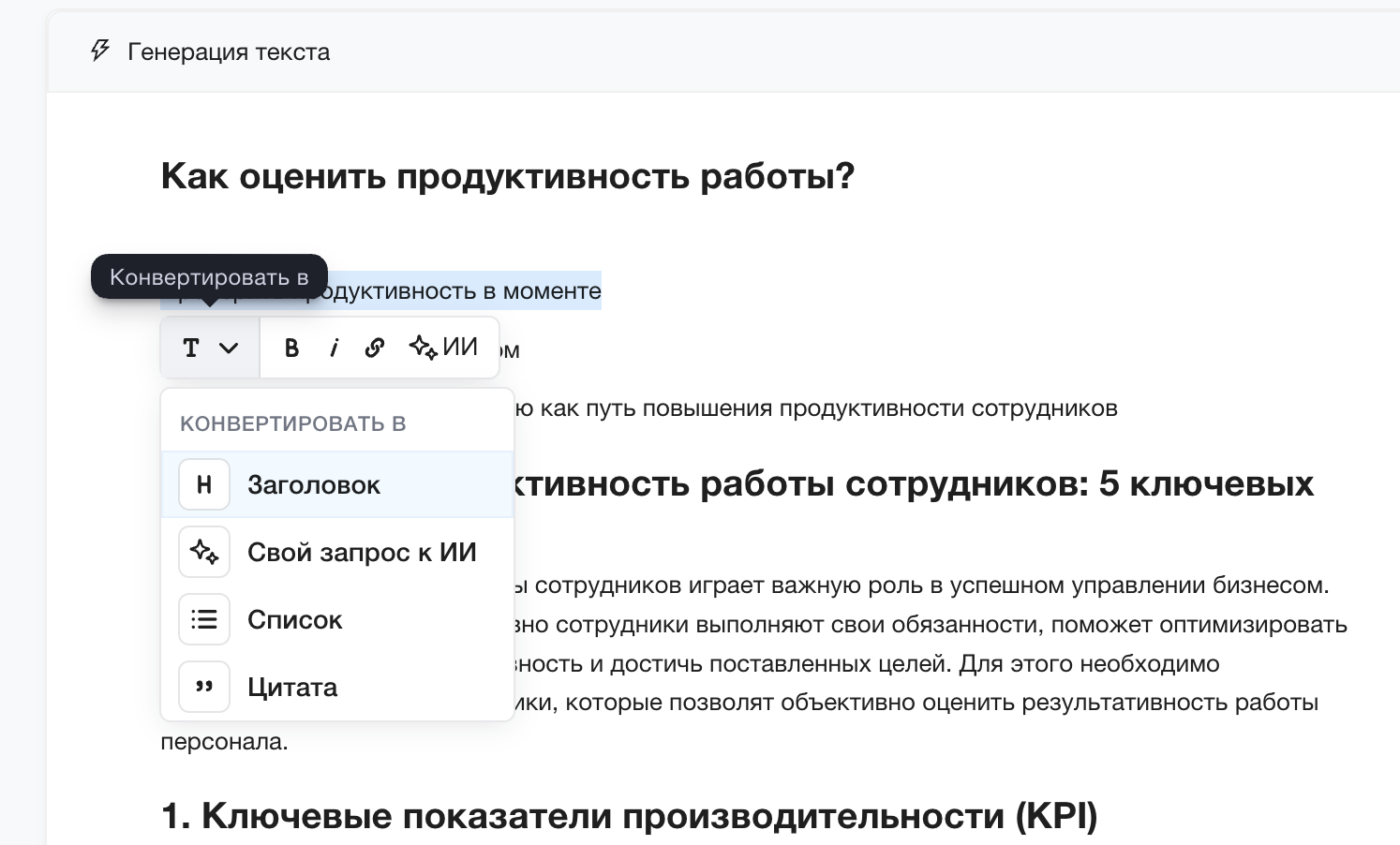Select the insert link icon in the toolbar
Image resolution: width=1400 pixels, height=845 pixels.
pyautogui.click(x=375, y=348)
